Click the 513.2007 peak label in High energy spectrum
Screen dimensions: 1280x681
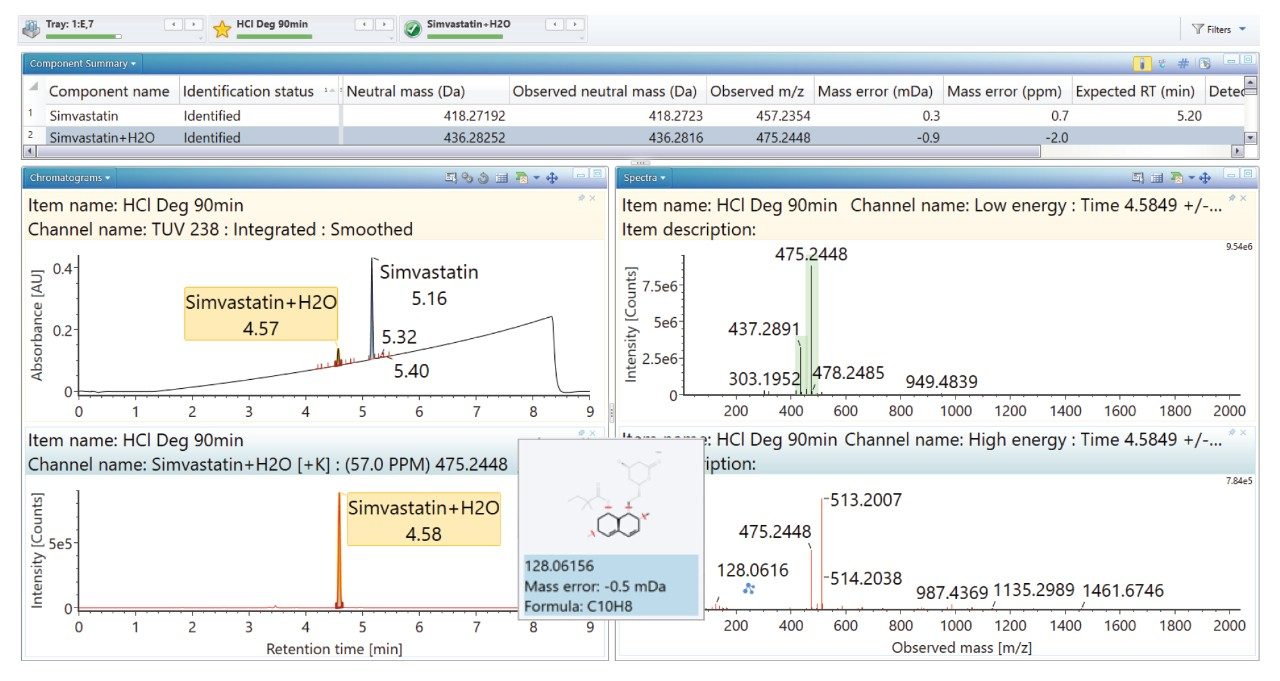tap(865, 500)
